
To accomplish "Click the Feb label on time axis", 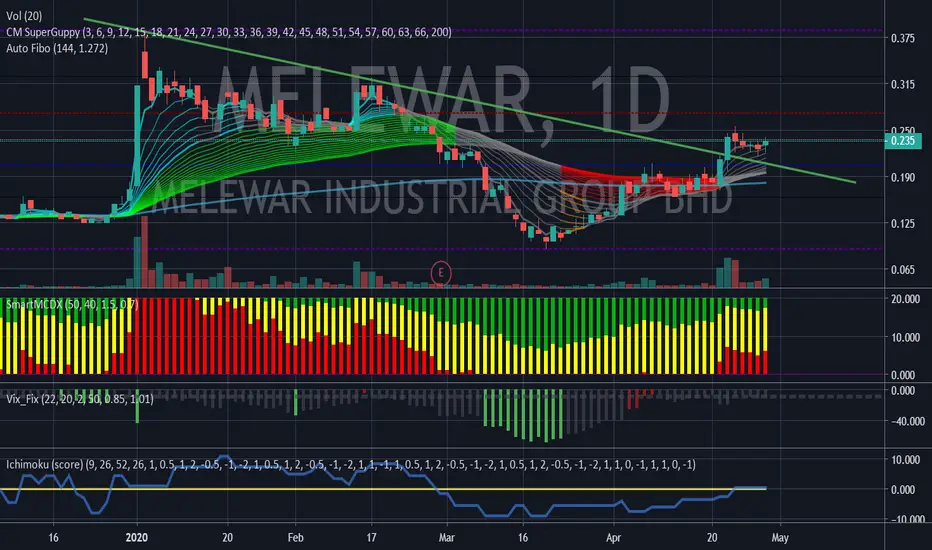I will [x=295, y=538].
